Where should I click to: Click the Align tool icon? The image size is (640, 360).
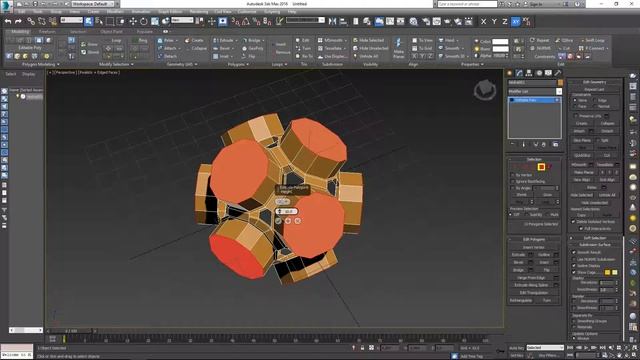pyautogui.click(x=343, y=22)
